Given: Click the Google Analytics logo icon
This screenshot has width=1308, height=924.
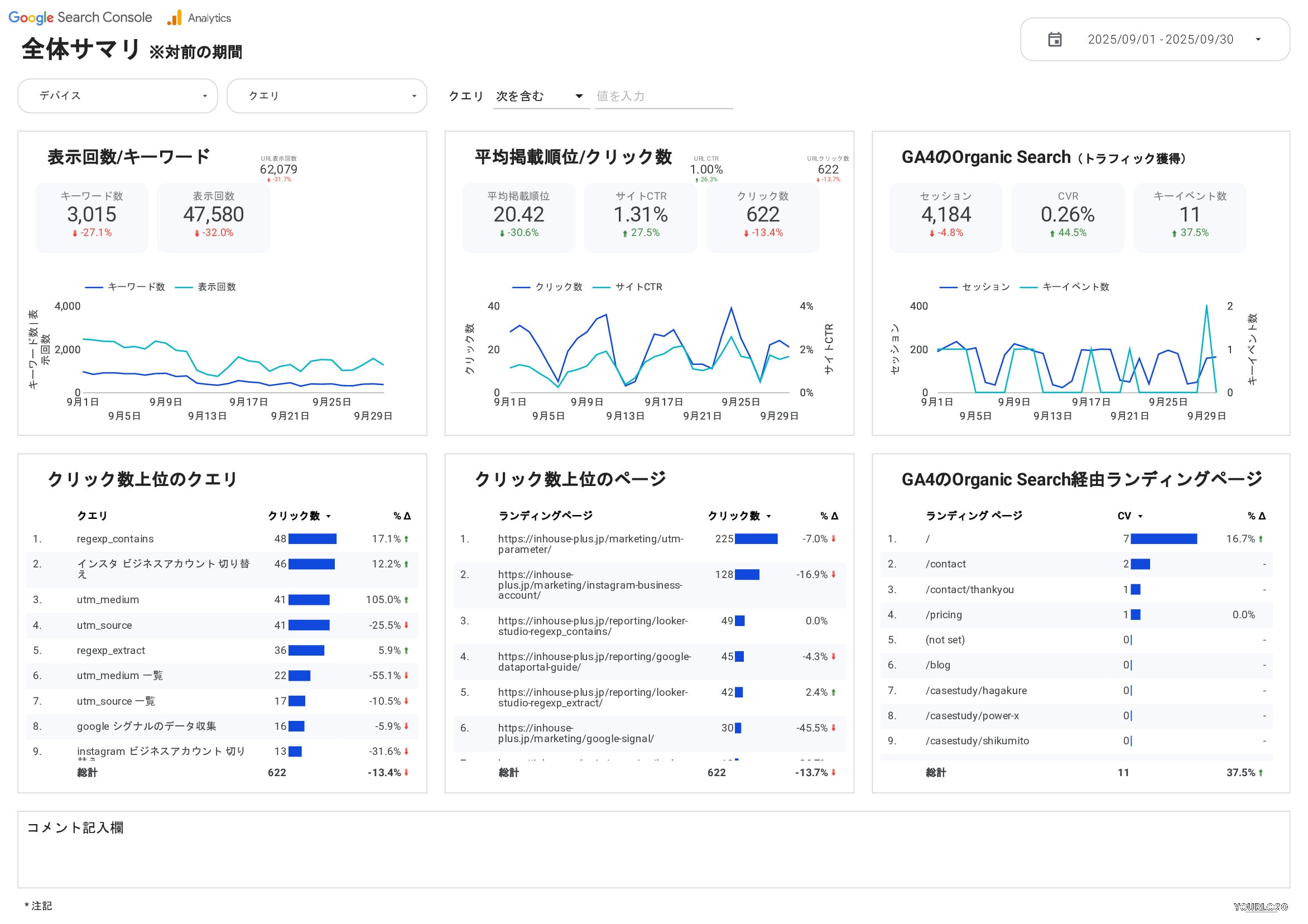Looking at the screenshot, I should pos(174,18).
